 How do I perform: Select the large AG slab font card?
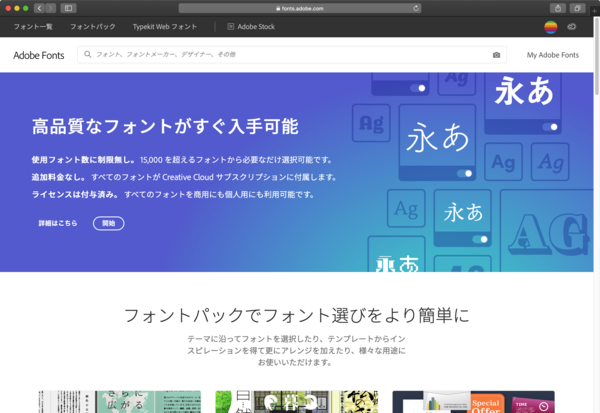pyautogui.click(x=547, y=230)
